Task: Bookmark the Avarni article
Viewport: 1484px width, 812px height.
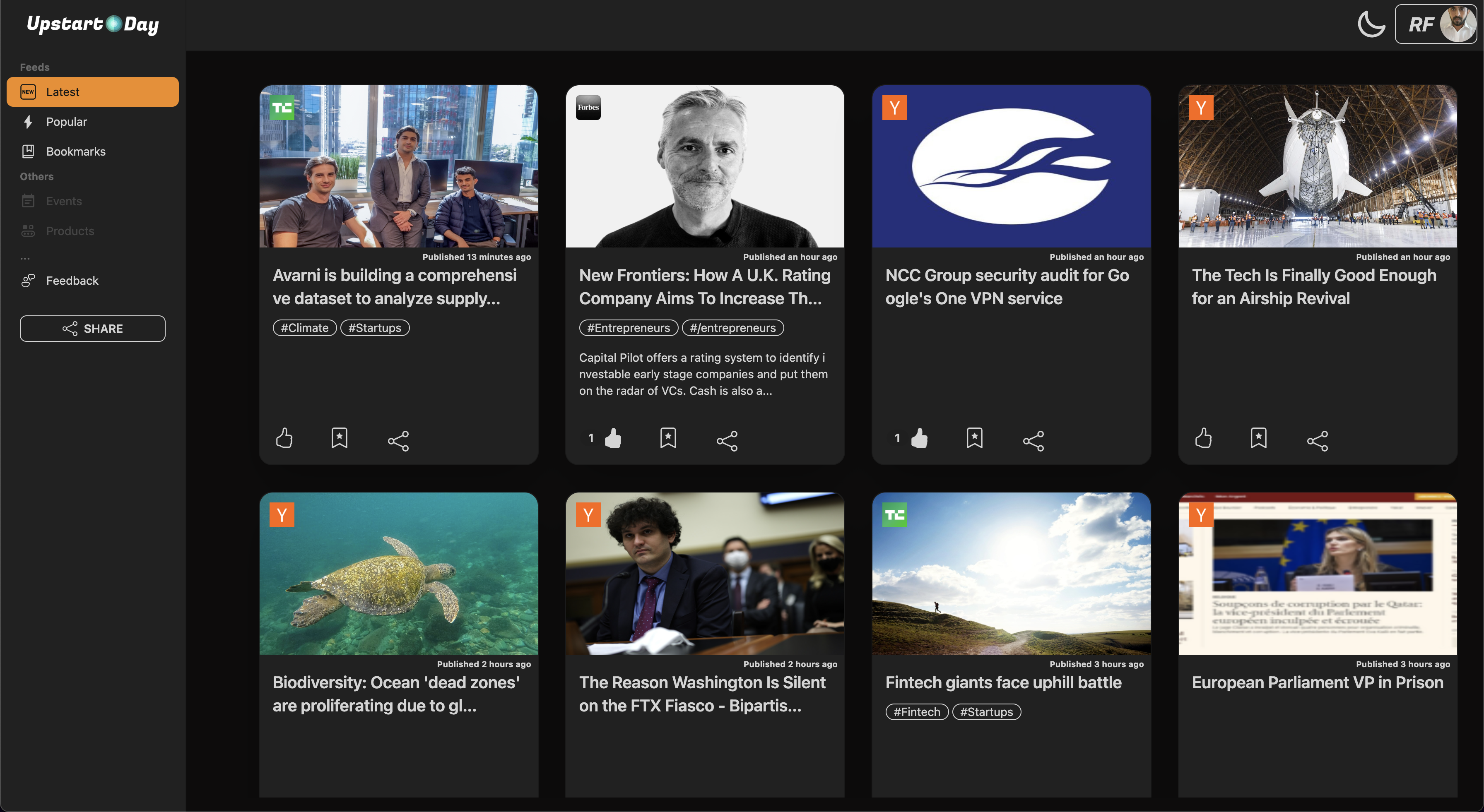Action: coord(339,438)
